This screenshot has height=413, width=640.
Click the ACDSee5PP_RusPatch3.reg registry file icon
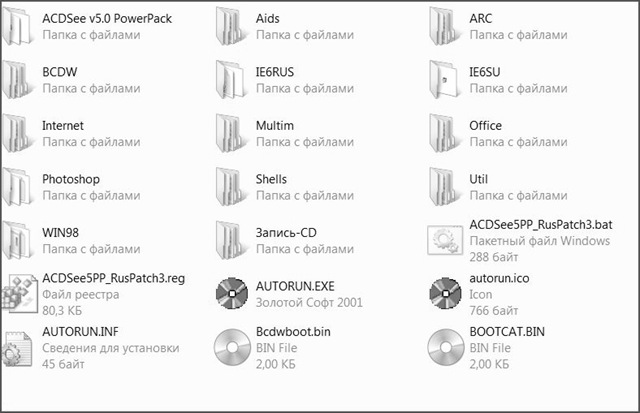click(x=19, y=294)
